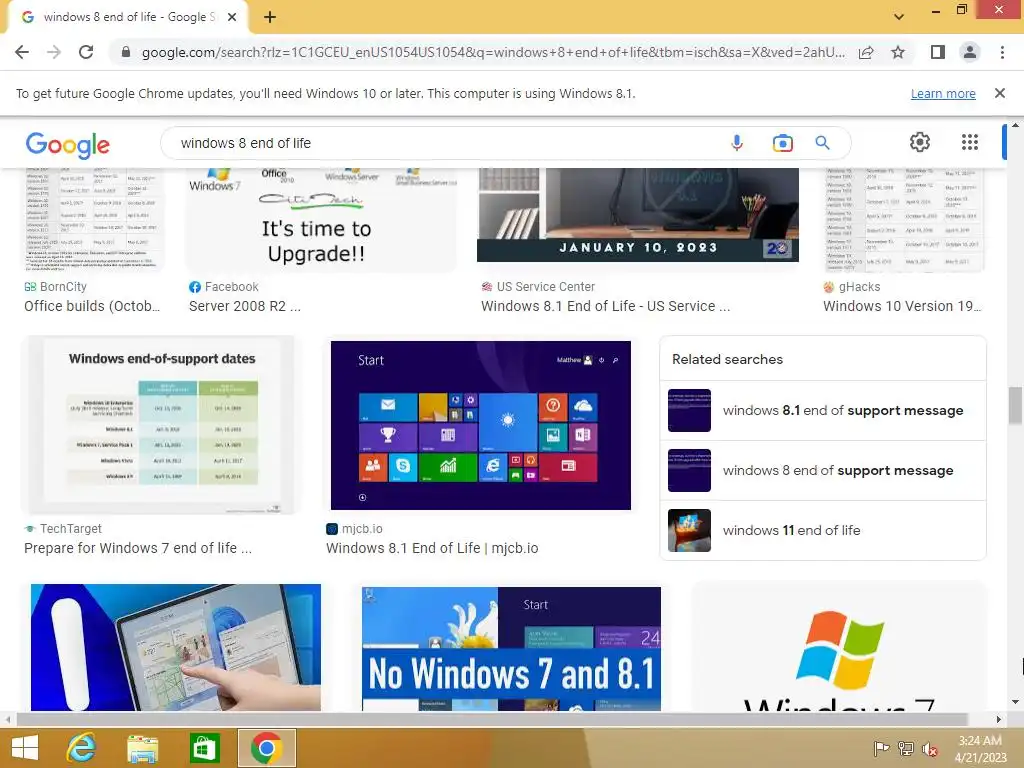This screenshot has width=1024, height=768.
Task: Click 'Windows 8.1 End of Life - US Service' title
Action: point(605,306)
